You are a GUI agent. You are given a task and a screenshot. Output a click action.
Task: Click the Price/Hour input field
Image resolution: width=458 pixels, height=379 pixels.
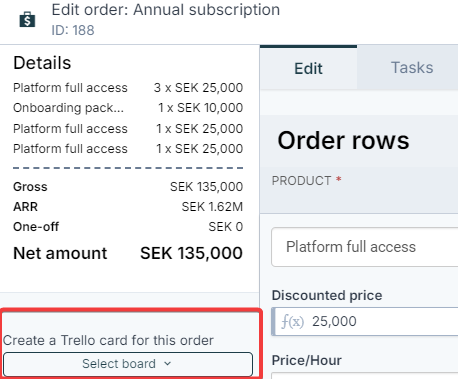point(365,375)
